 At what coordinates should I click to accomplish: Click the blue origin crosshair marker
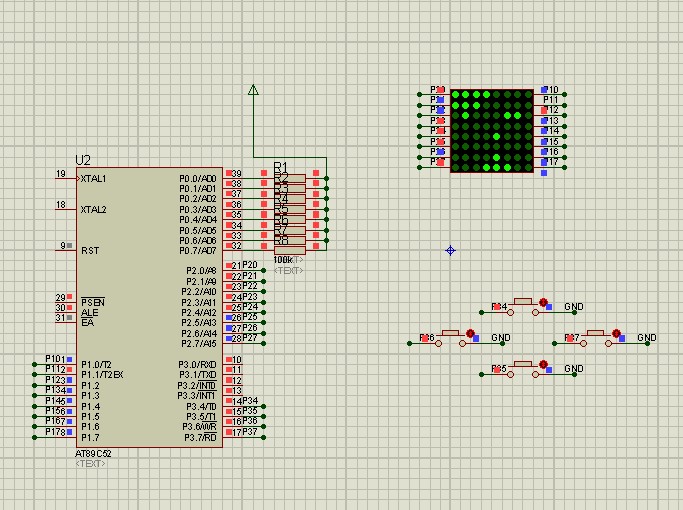pyautogui.click(x=450, y=250)
